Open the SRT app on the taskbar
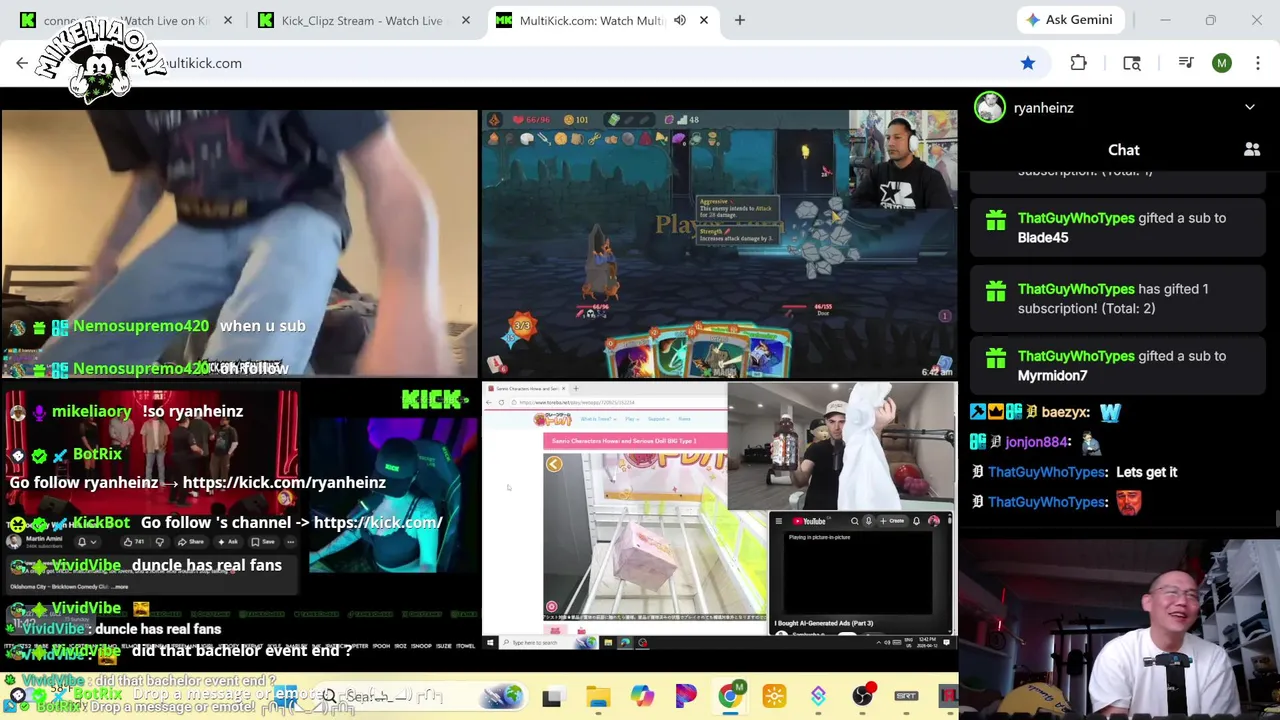Image resolution: width=1280 pixels, height=720 pixels. [906, 696]
